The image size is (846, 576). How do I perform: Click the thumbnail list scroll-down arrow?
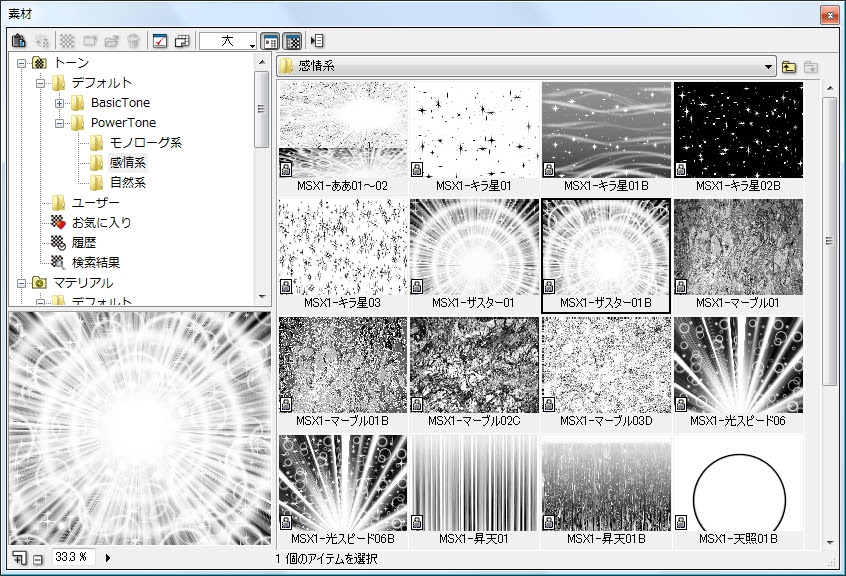(829, 542)
